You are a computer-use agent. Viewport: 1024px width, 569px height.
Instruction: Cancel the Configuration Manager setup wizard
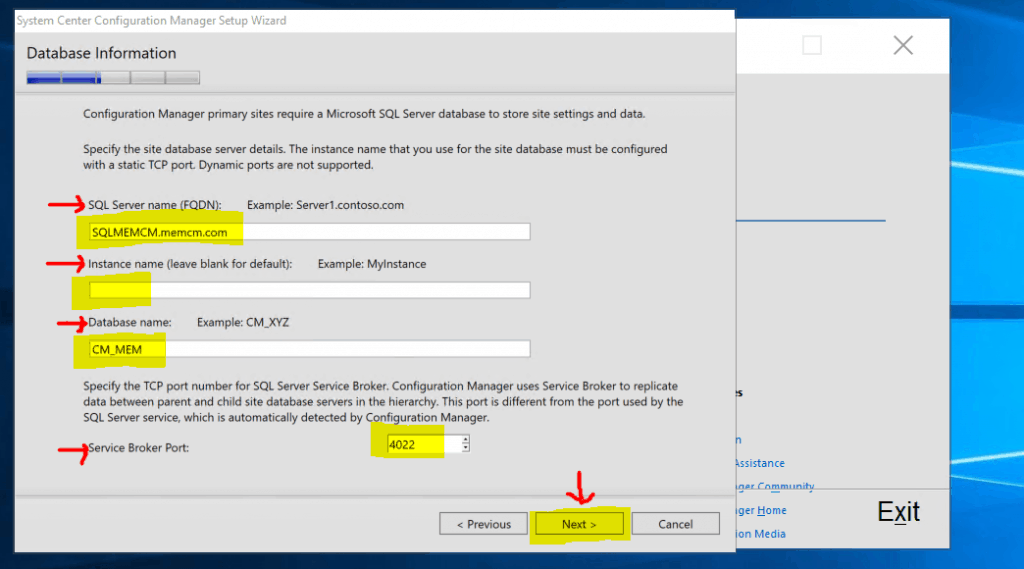[675, 524]
